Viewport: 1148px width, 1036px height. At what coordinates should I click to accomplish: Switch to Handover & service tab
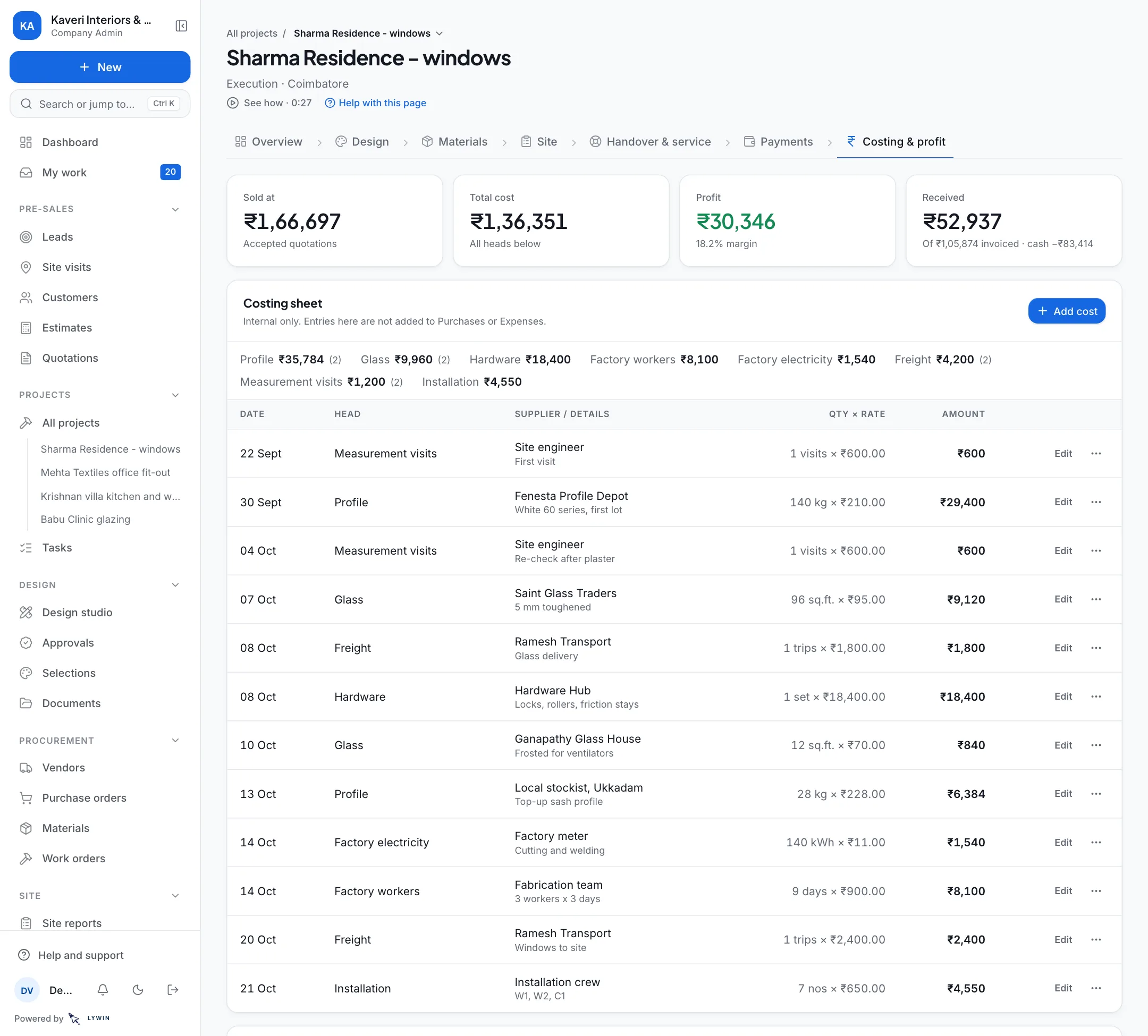[x=651, y=142]
